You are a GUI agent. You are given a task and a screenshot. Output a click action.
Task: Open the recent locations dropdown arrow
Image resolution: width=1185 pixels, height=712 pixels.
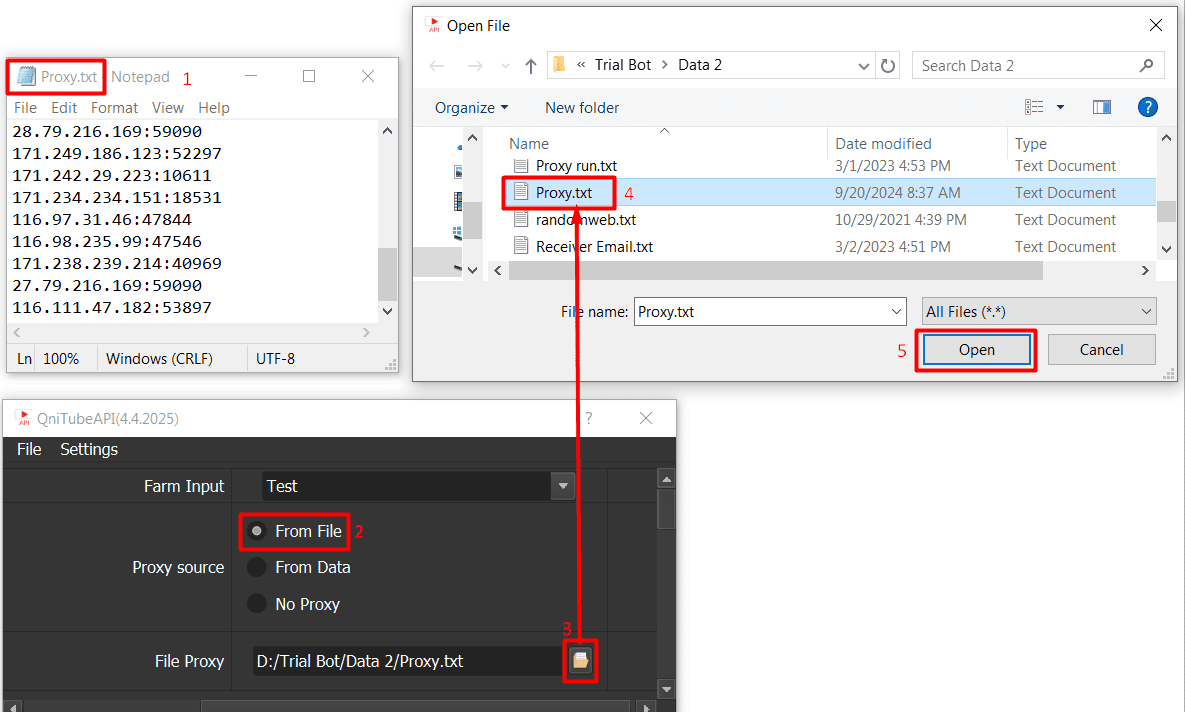(x=505, y=67)
